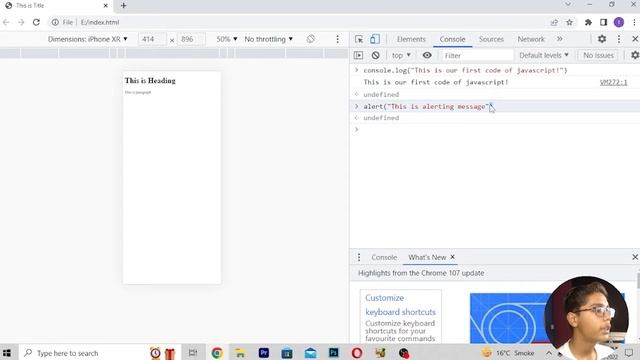Open the DevTools settings gear

tap(602, 39)
